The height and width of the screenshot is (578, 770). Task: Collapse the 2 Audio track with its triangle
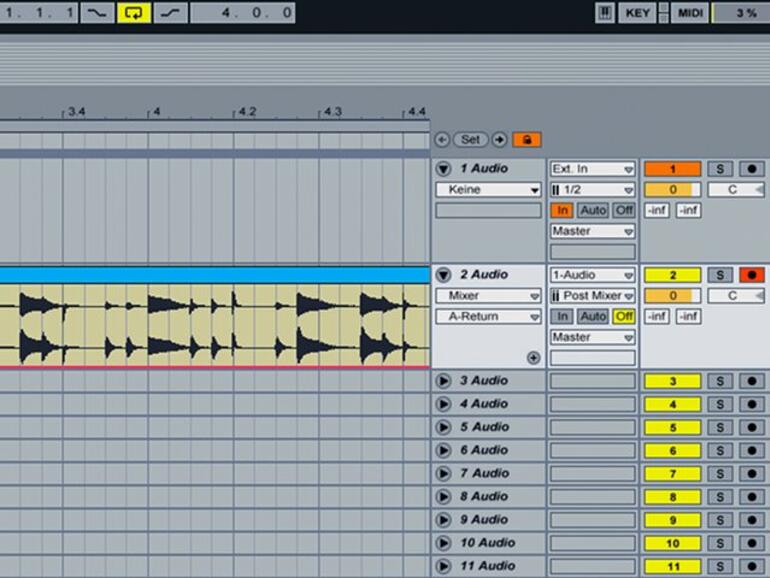(444, 274)
